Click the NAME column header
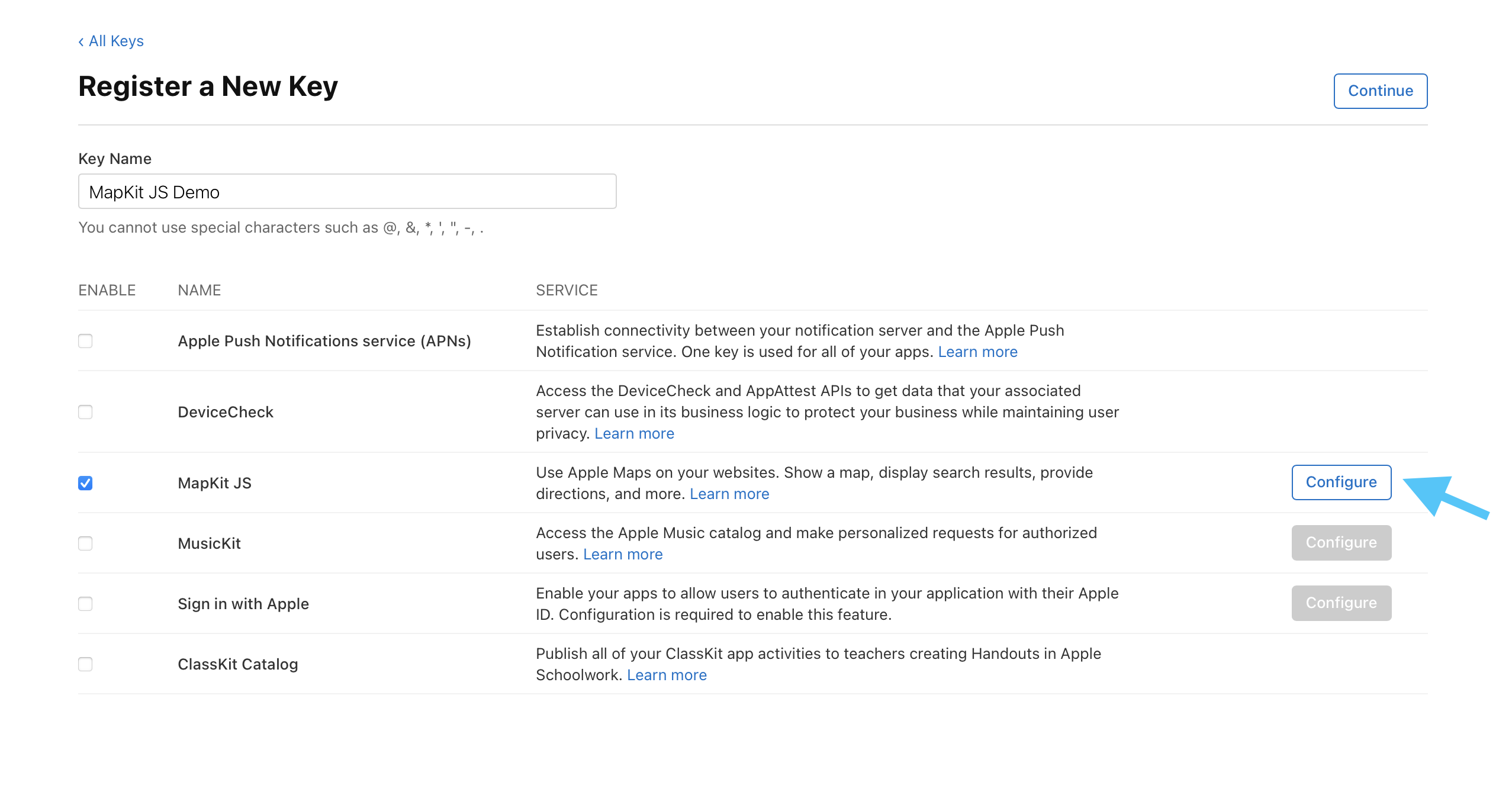The height and width of the screenshot is (798, 1512). pyautogui.click(x=199, y=290)
